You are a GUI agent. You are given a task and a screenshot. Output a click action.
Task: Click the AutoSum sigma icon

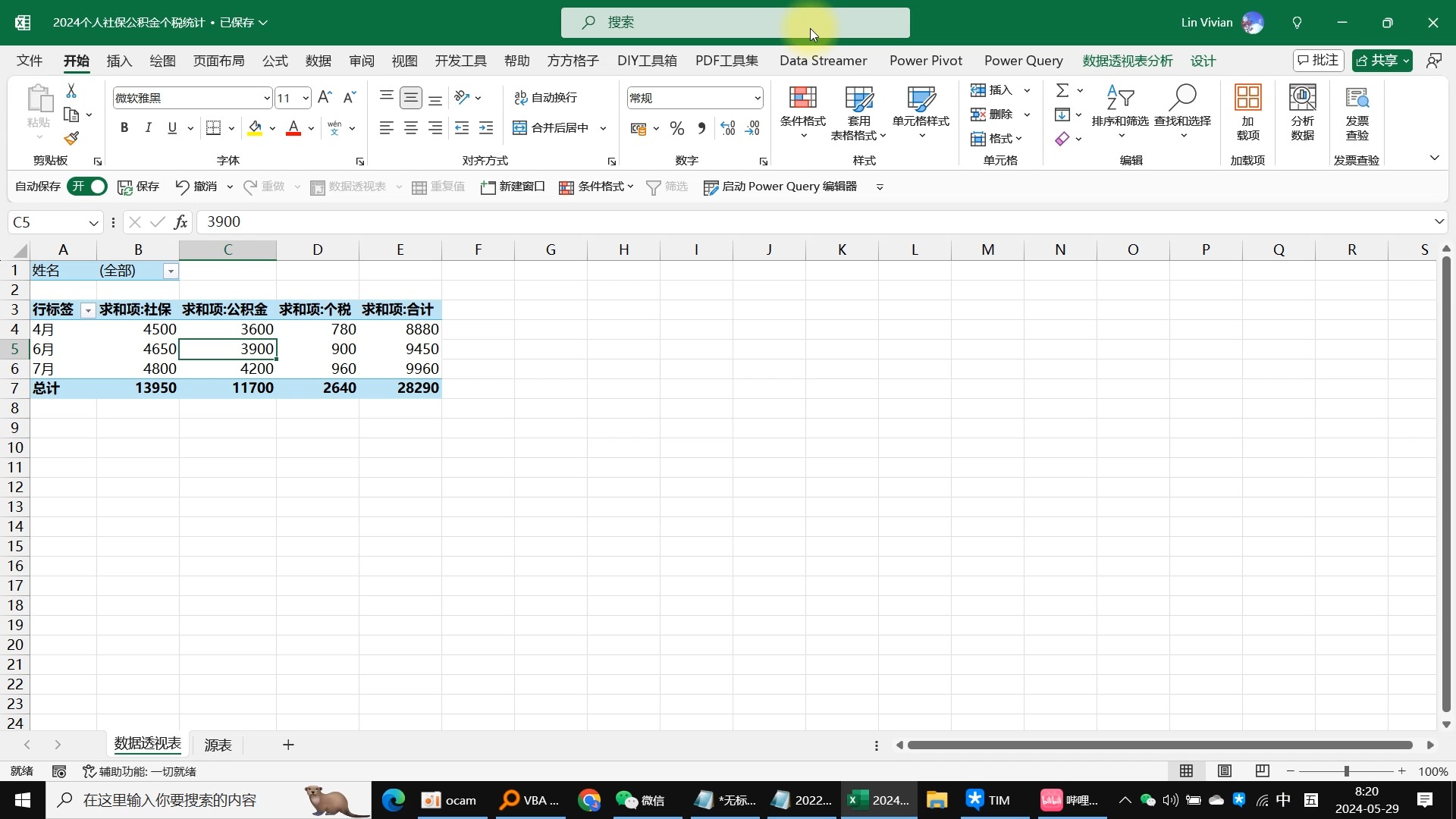click(1062, 90)
